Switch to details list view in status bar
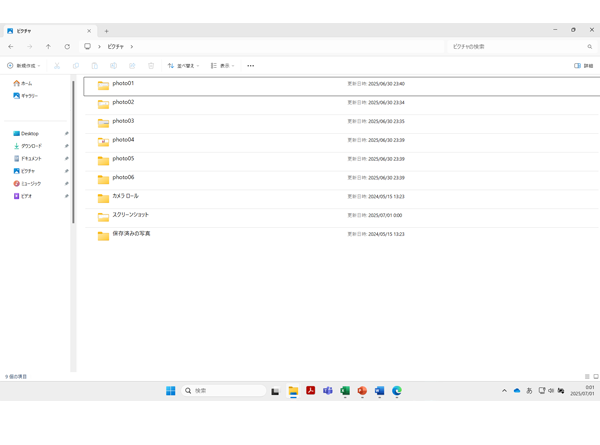Image resolution: width=600 pixels, height=445 pixels. 587,377
